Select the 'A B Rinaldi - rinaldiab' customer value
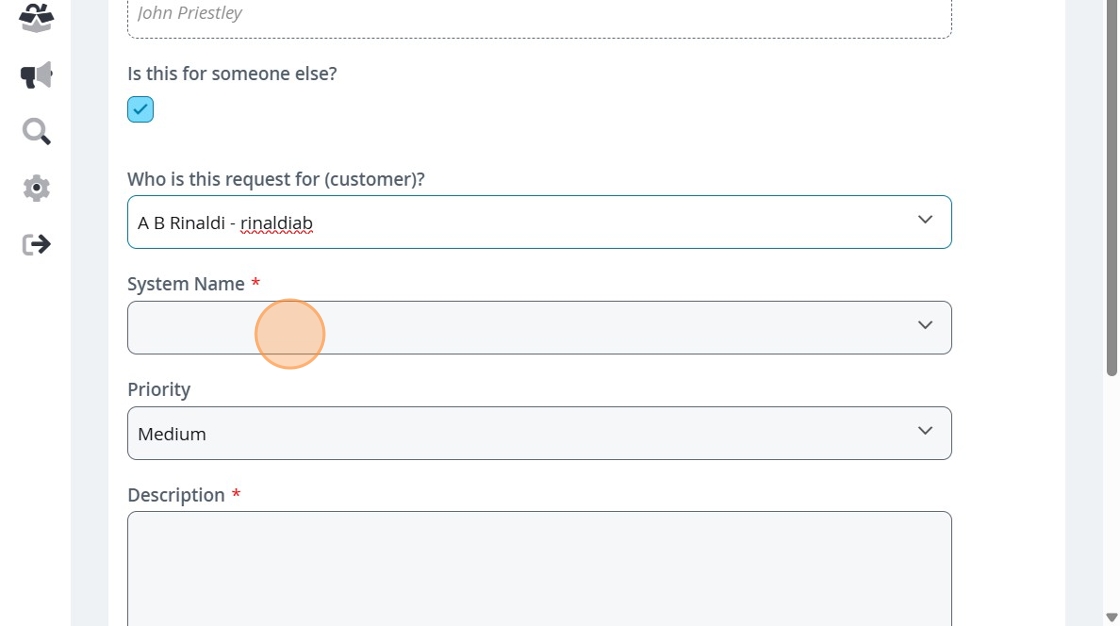This screenshot has width=1120, height=626. (225, 223)
